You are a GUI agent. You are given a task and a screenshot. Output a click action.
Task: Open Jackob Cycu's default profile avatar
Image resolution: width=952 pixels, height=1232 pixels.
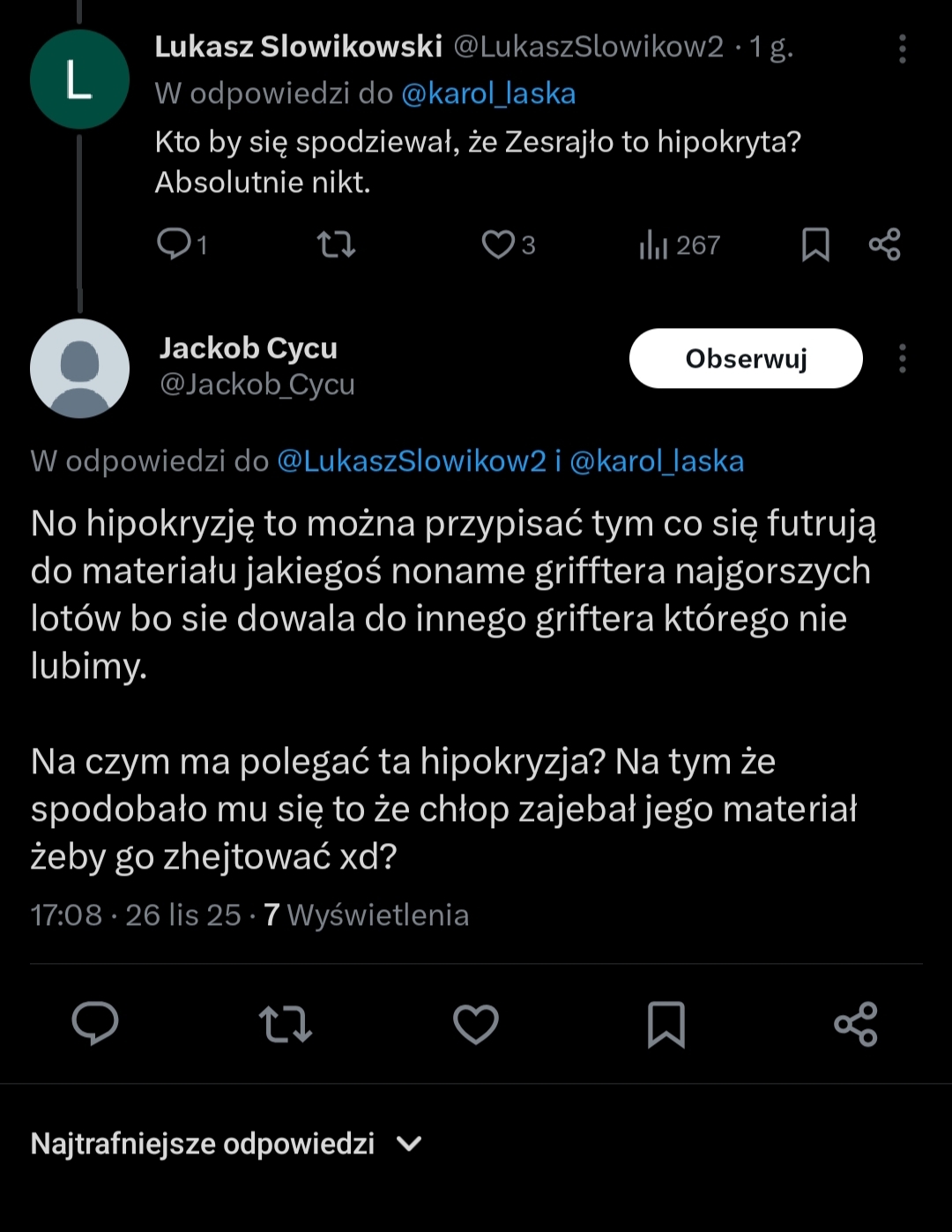79,368
